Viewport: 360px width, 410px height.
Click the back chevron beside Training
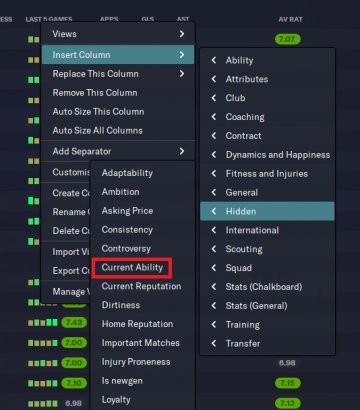pyautogui.click(x=214, y=324)
